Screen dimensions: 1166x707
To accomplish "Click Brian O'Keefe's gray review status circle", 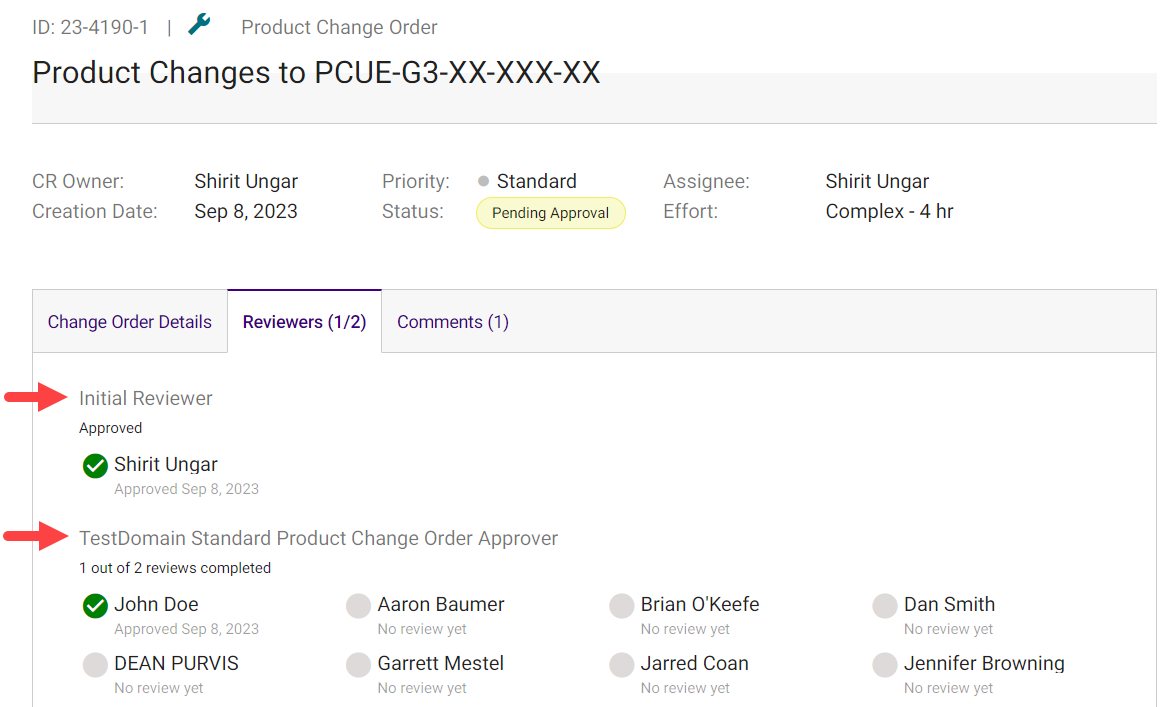I will coord(622,605).
